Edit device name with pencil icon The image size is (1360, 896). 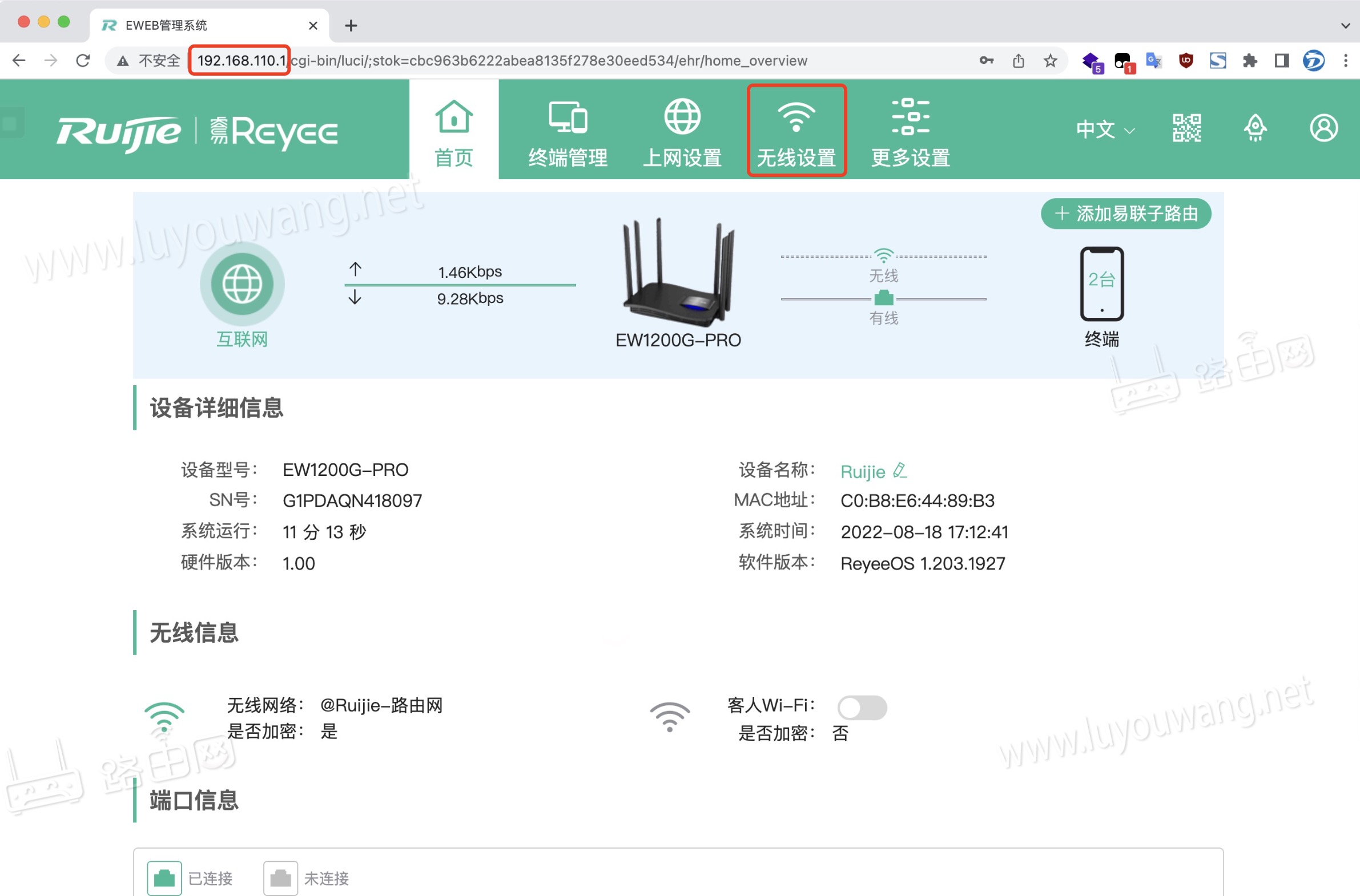[900, 470]
